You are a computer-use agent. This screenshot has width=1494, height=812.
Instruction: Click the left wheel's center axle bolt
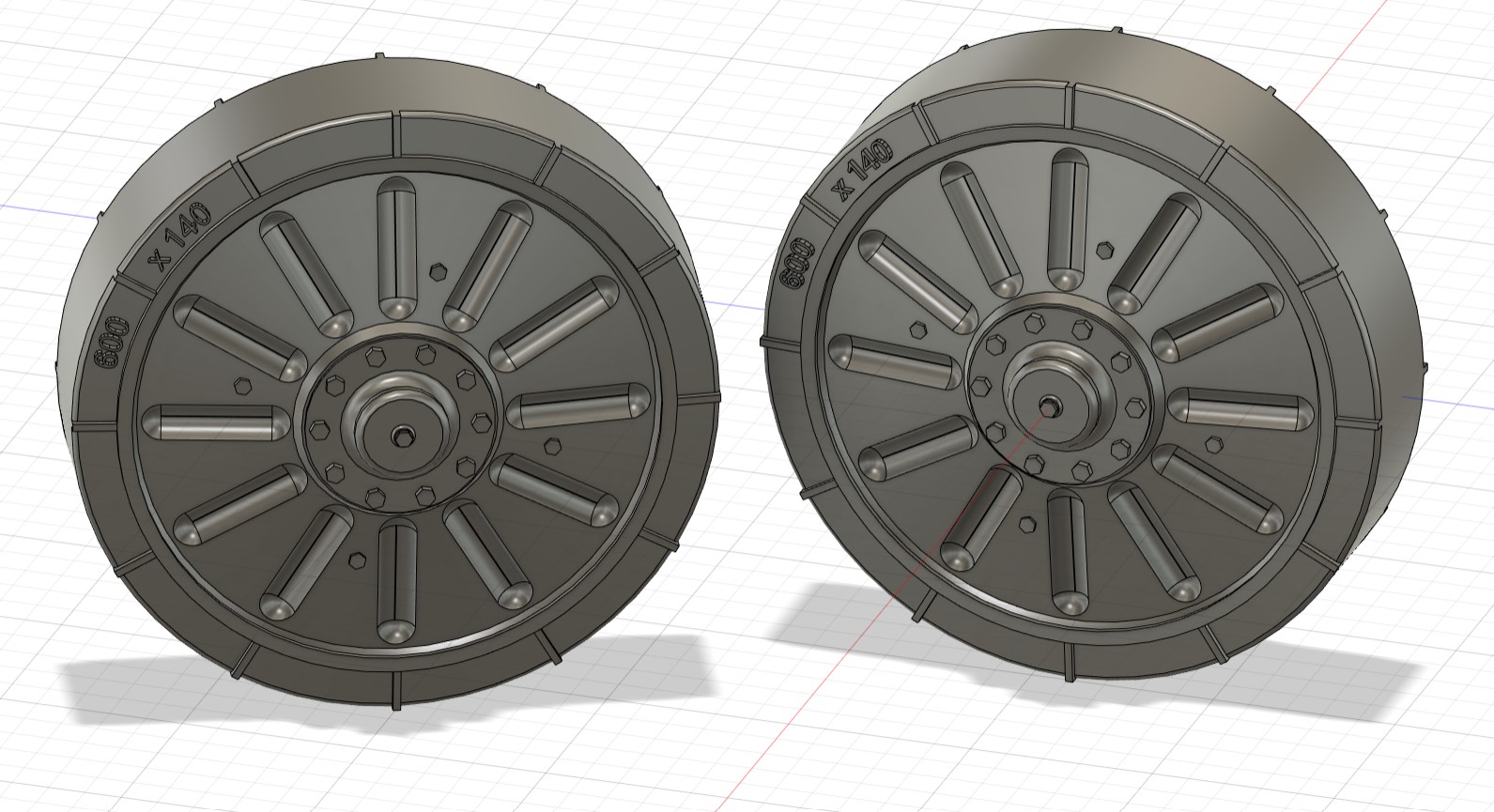[x=405, y=434]
